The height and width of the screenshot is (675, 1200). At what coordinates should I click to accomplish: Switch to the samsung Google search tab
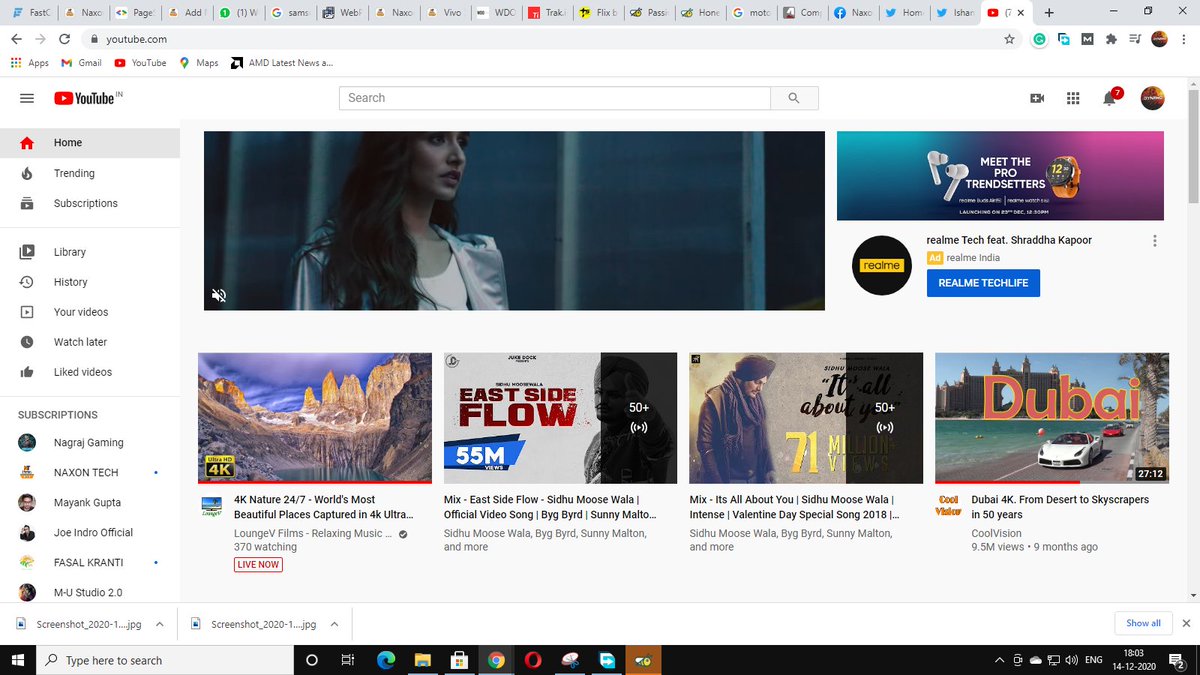(290, 13)
